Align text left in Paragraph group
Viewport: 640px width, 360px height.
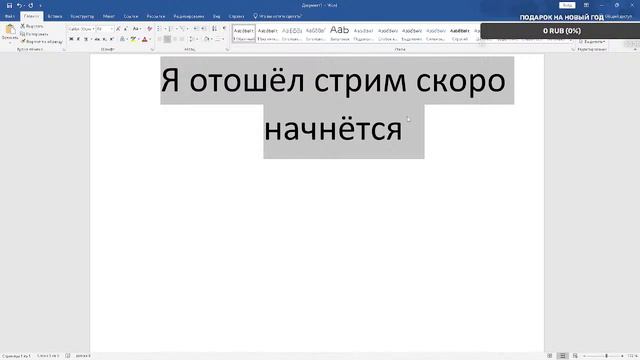[x=160, y=39]
